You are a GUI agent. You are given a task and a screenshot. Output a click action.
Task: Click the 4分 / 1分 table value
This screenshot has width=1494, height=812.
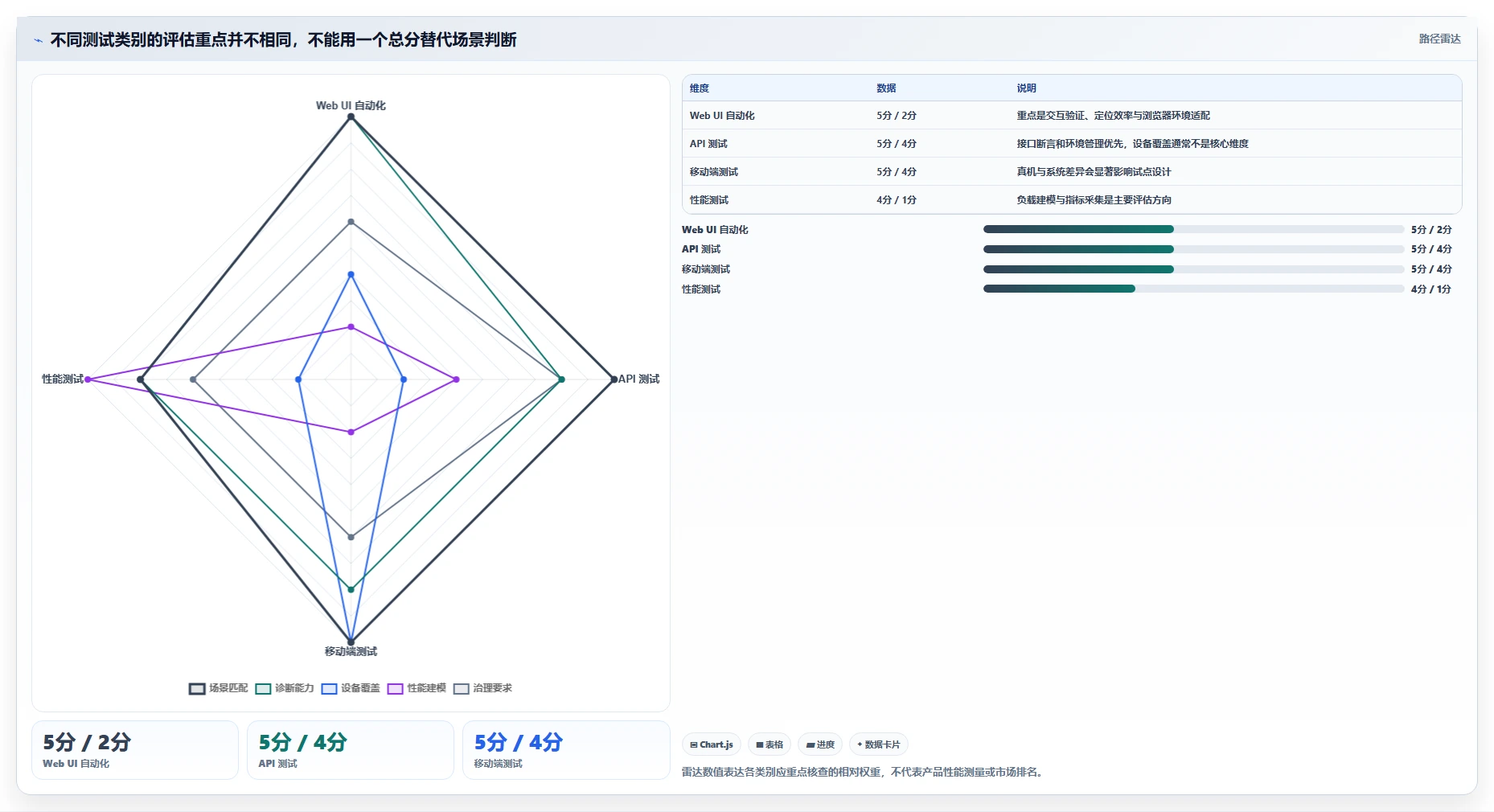[897, 200]
